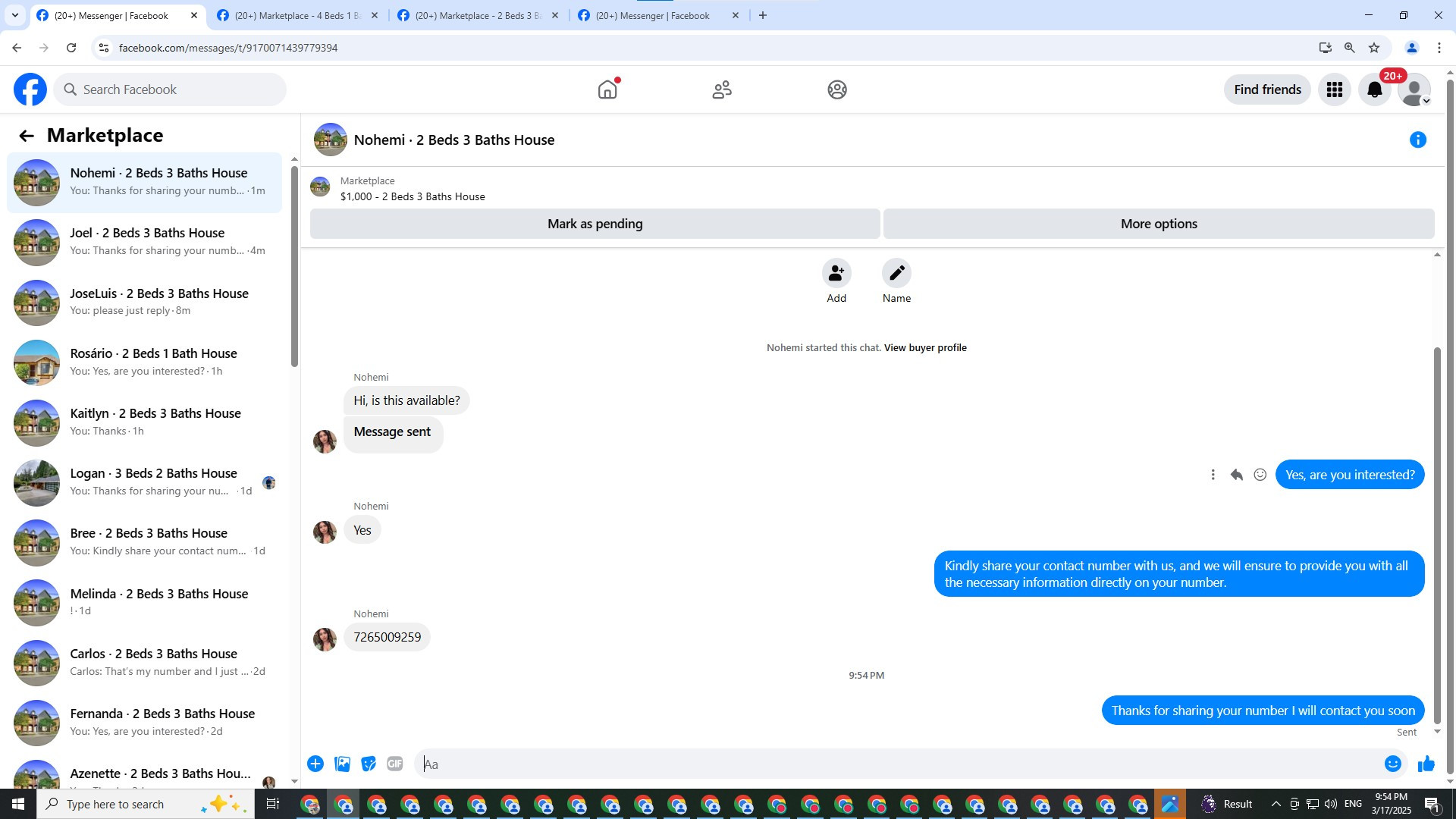
Task: Open Chrome profile icon
Action: pyautogui.click(x=1412, y=48)
